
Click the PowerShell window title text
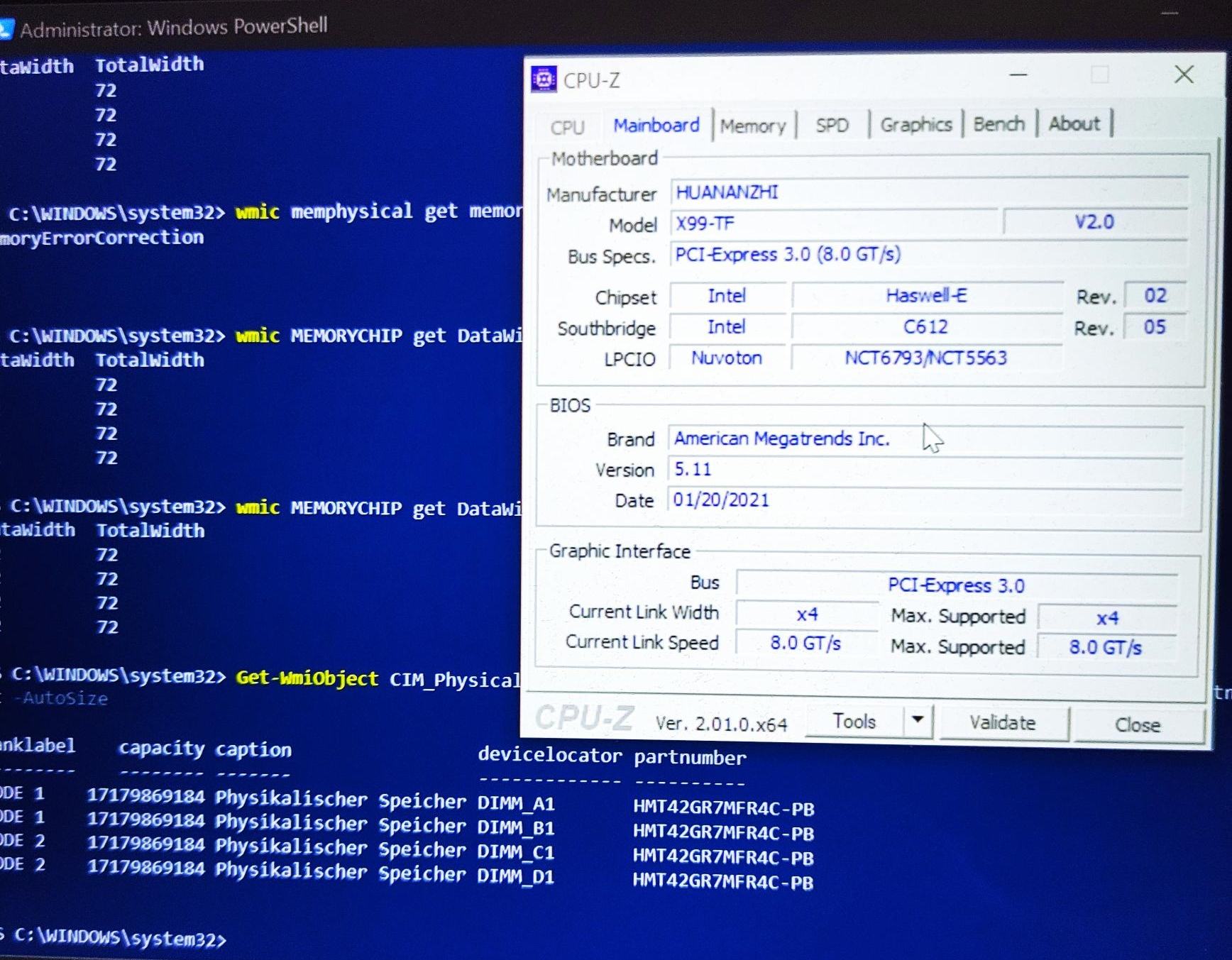[x=174, y=27]
